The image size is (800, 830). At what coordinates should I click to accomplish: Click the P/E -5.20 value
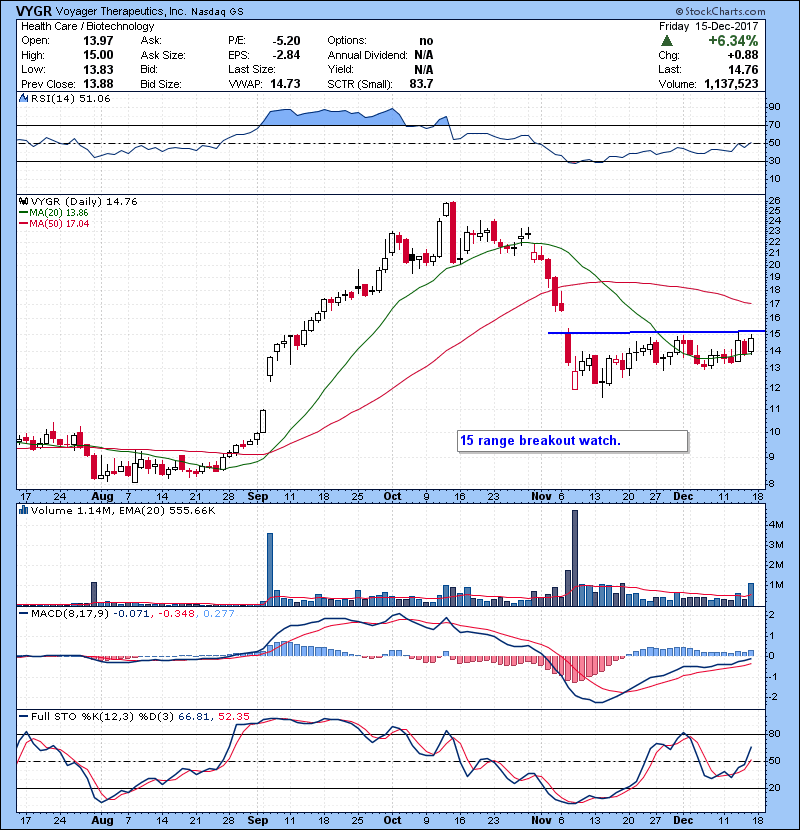tap(286, 41)
